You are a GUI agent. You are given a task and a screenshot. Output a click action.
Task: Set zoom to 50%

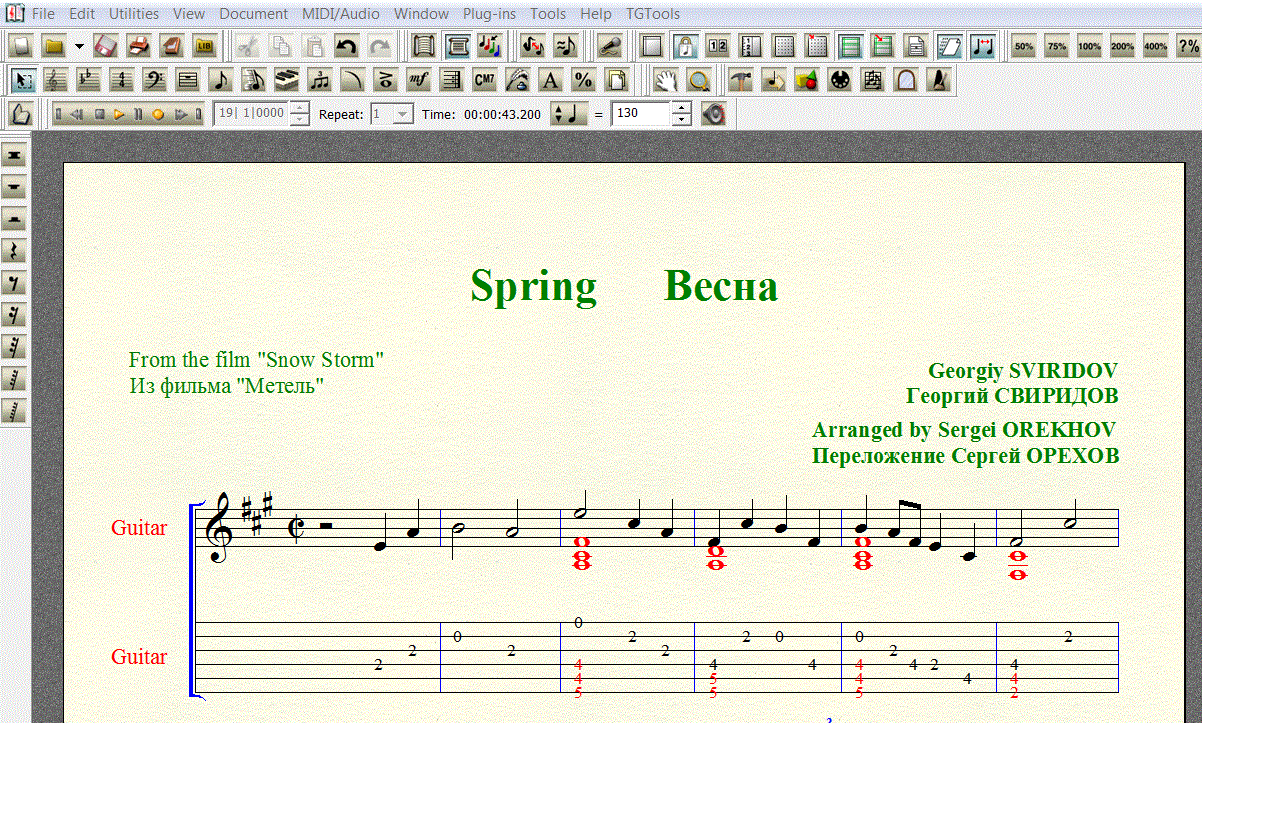tap(1024, 46)
